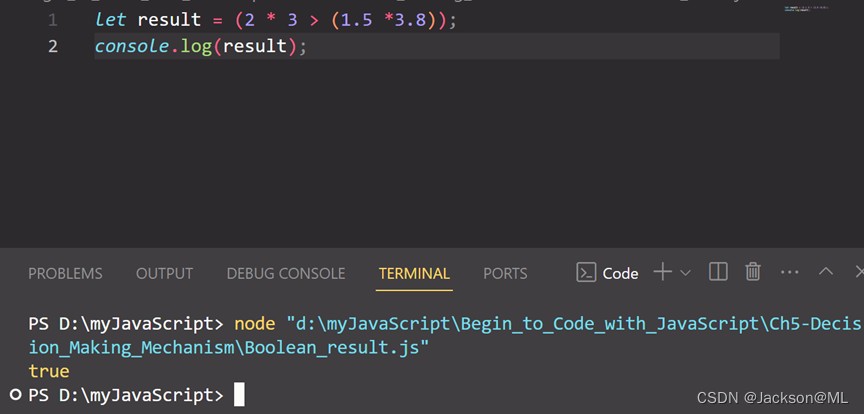The height and width of the screenshot is (414, 864).
Task: Maximize the panel with the up chevron
Action: [x=826, y=272]
